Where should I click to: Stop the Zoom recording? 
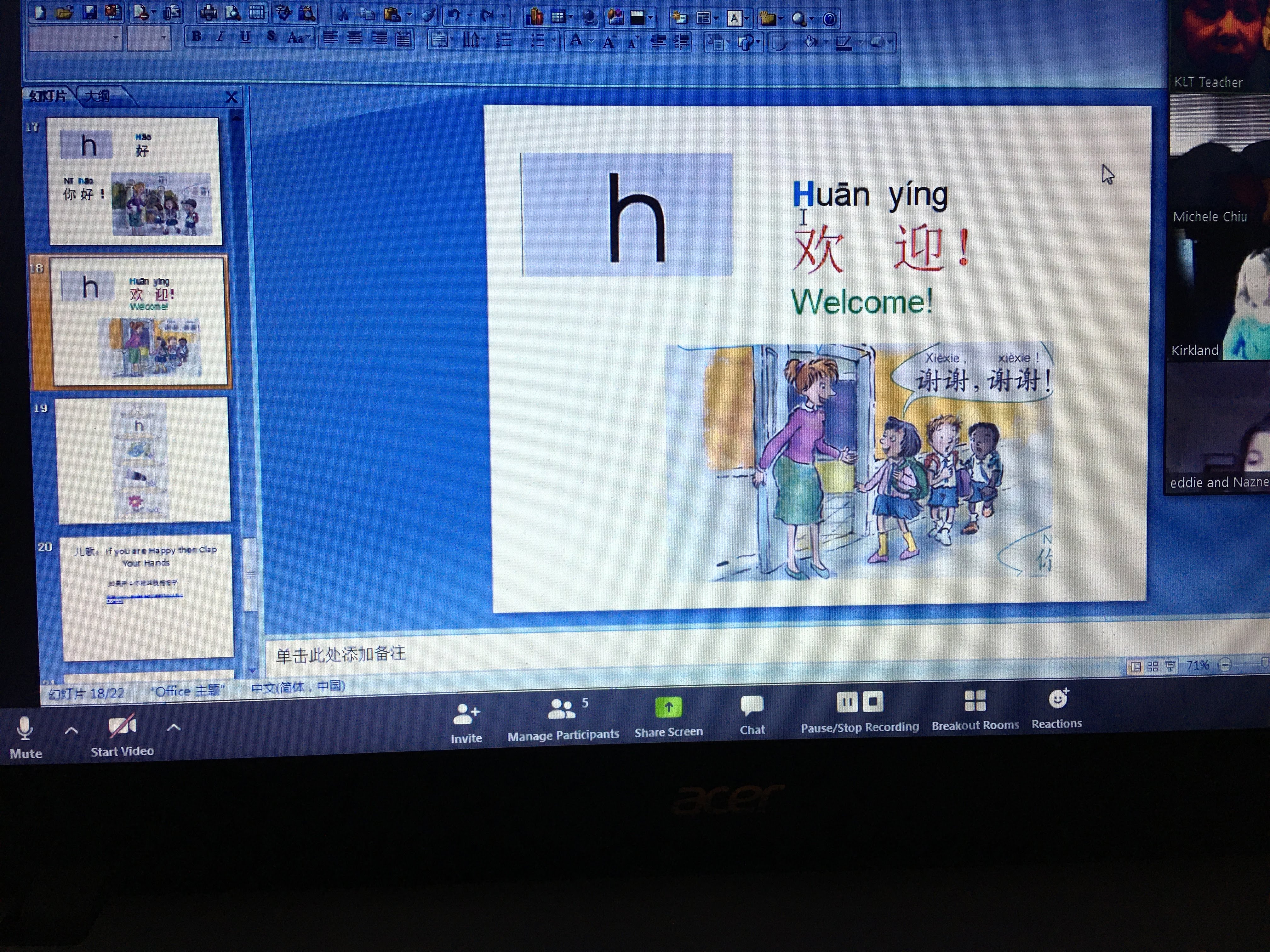pyautogui.click(x=873, y=701)
